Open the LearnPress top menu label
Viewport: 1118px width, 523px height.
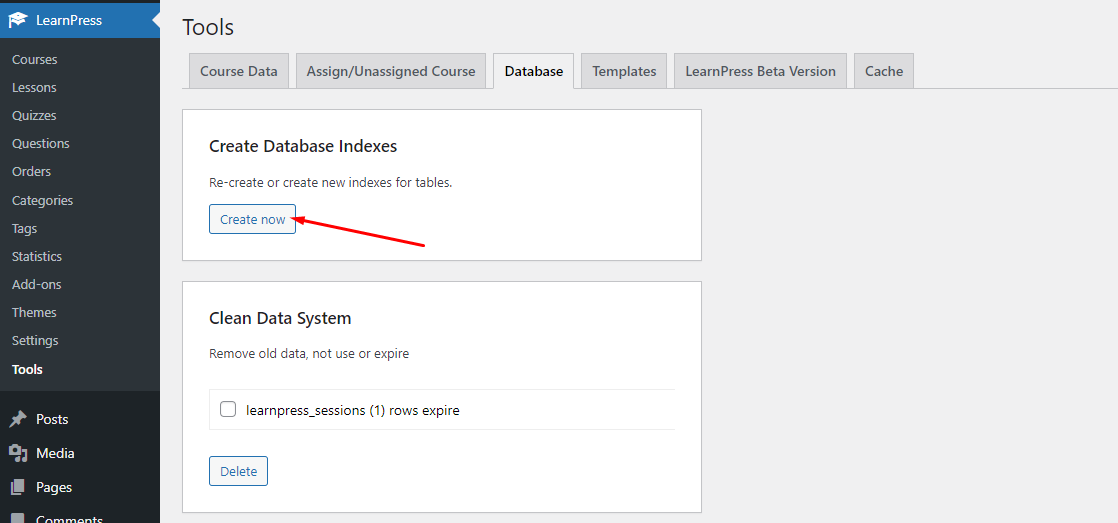coord(69,21)
